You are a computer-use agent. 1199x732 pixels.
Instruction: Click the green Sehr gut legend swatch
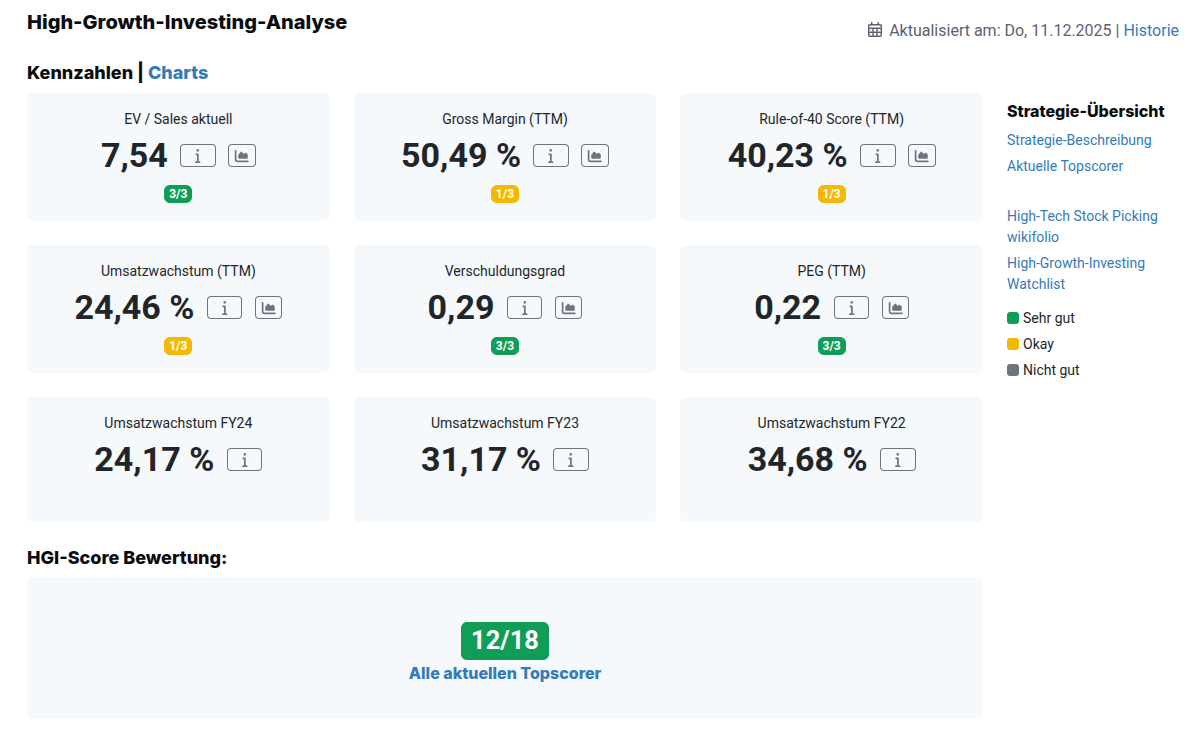point(1013,318)
